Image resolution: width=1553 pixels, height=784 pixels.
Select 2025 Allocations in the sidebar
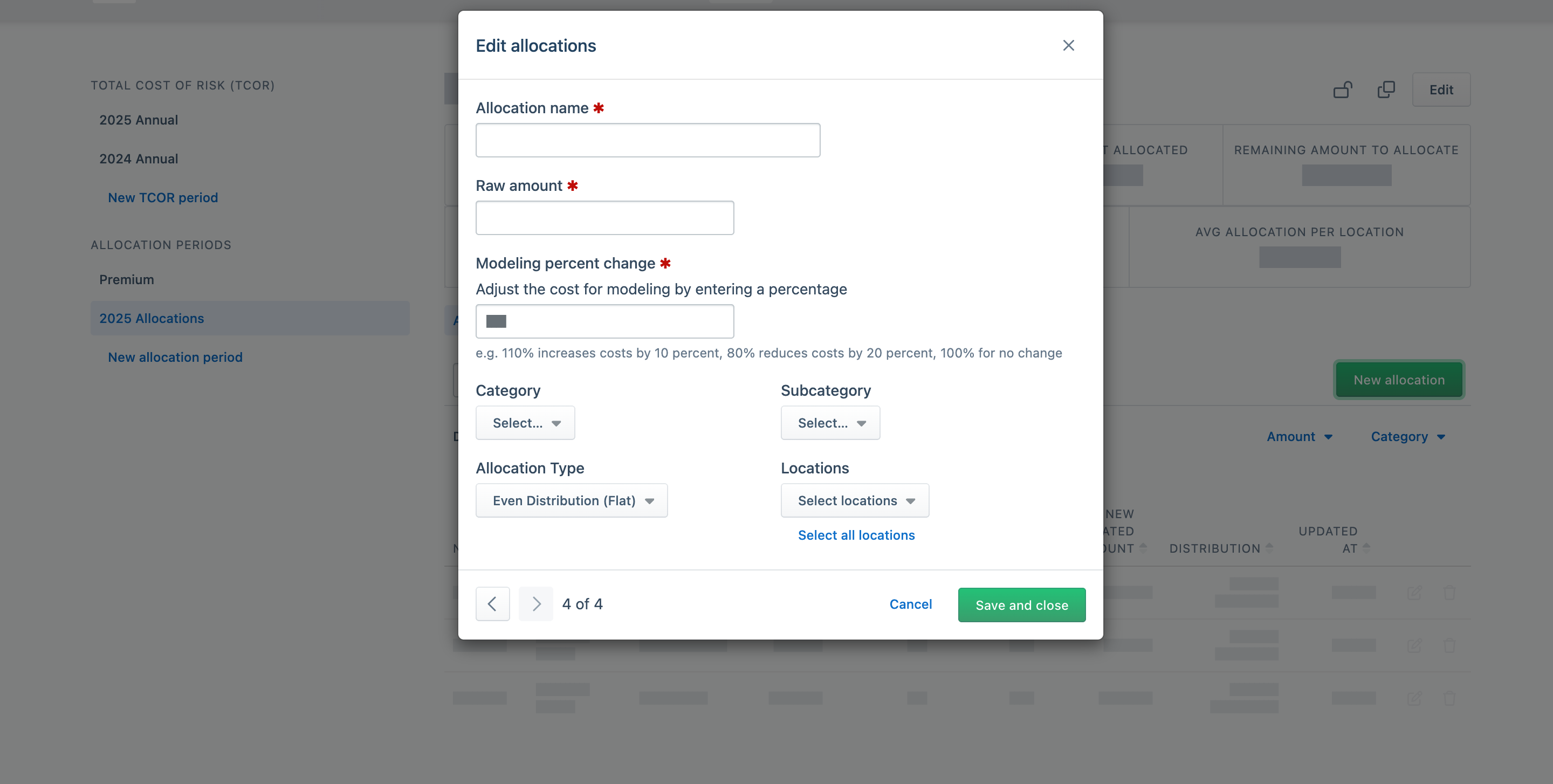[x=152, y=318]
